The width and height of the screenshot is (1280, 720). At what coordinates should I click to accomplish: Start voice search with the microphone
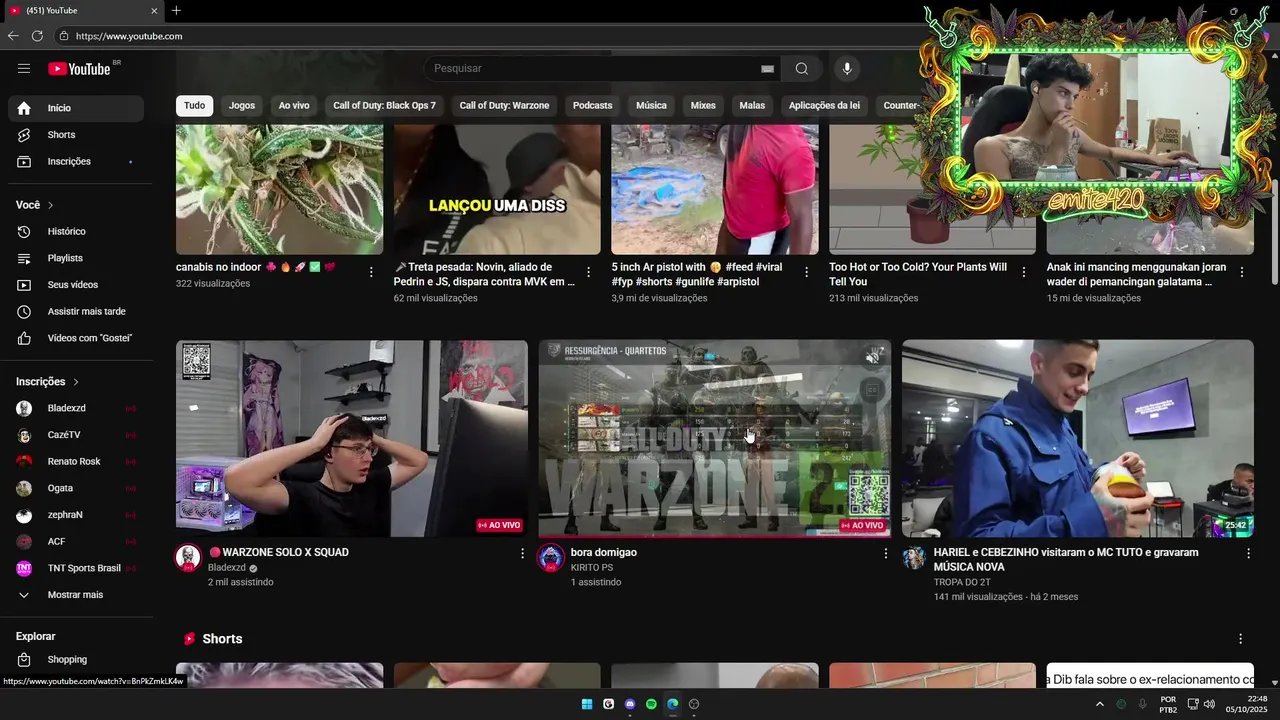(847, 68)
